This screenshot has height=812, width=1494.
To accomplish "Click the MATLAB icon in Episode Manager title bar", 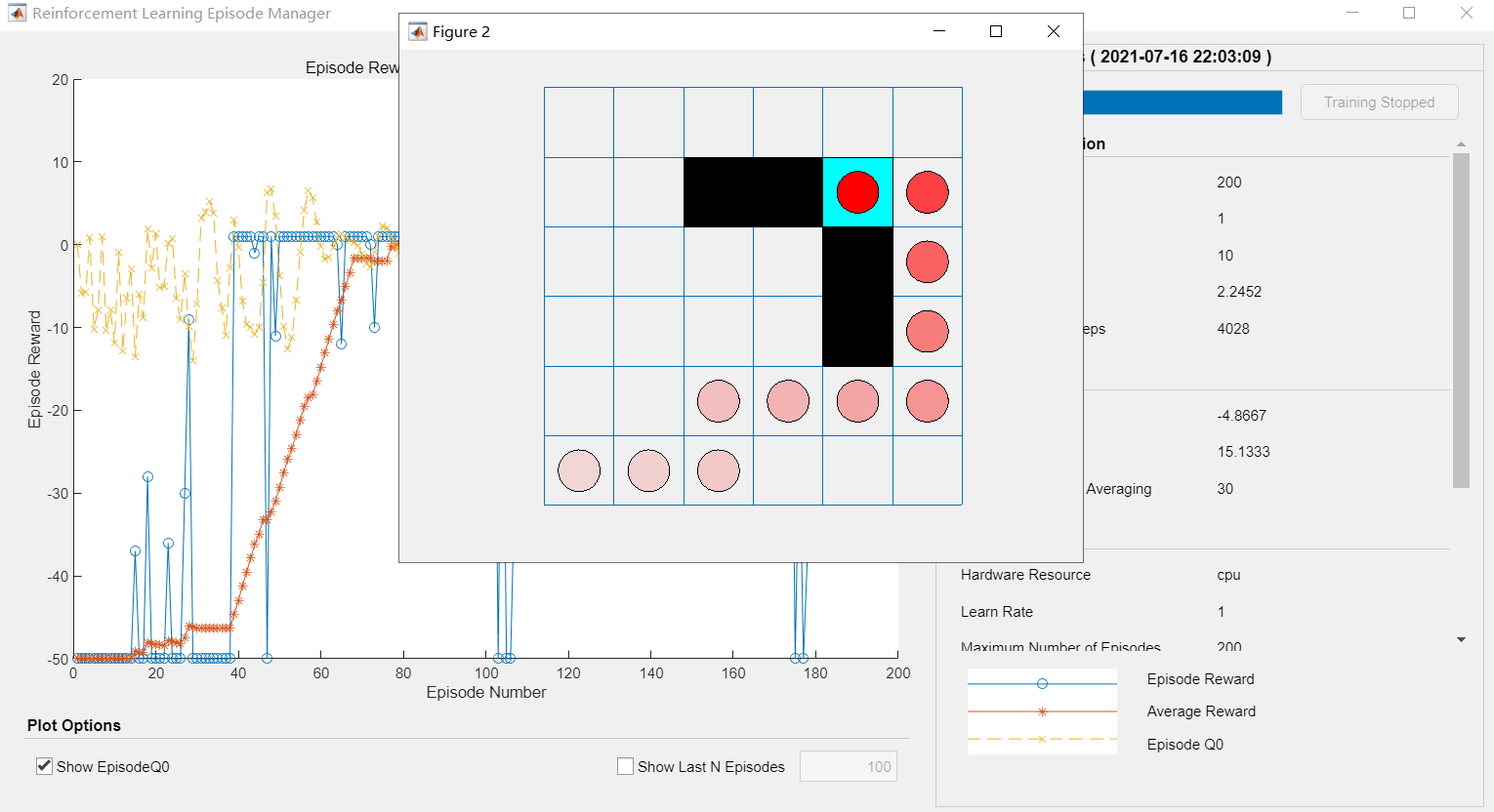I will point(17,13).
